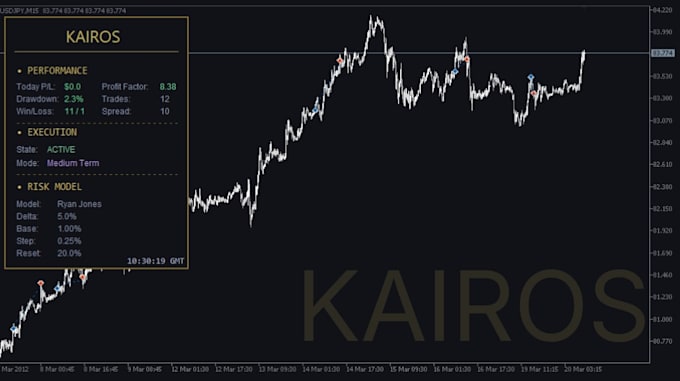Click the 81.690 price axis label

pyautogui.click(x=662, y=253)
